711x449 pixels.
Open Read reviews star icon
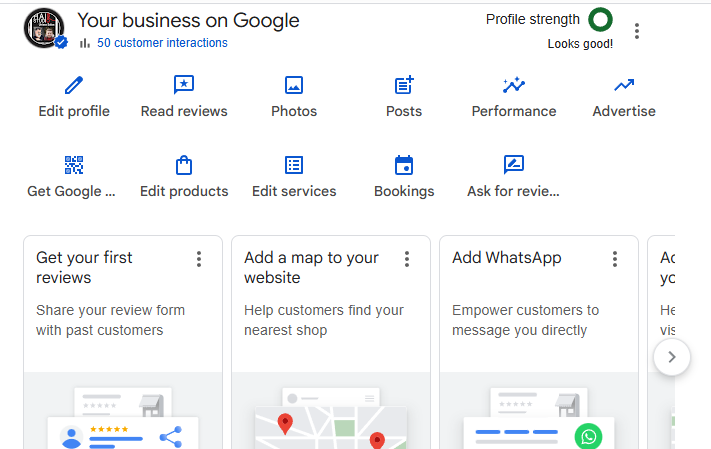(184, 85)
